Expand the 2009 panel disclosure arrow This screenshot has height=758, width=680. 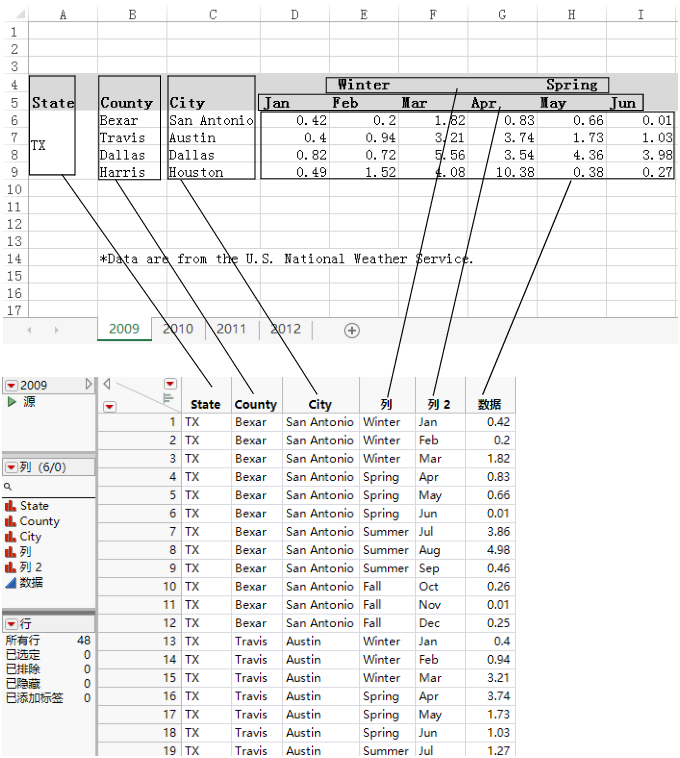[x=88, y=384]
